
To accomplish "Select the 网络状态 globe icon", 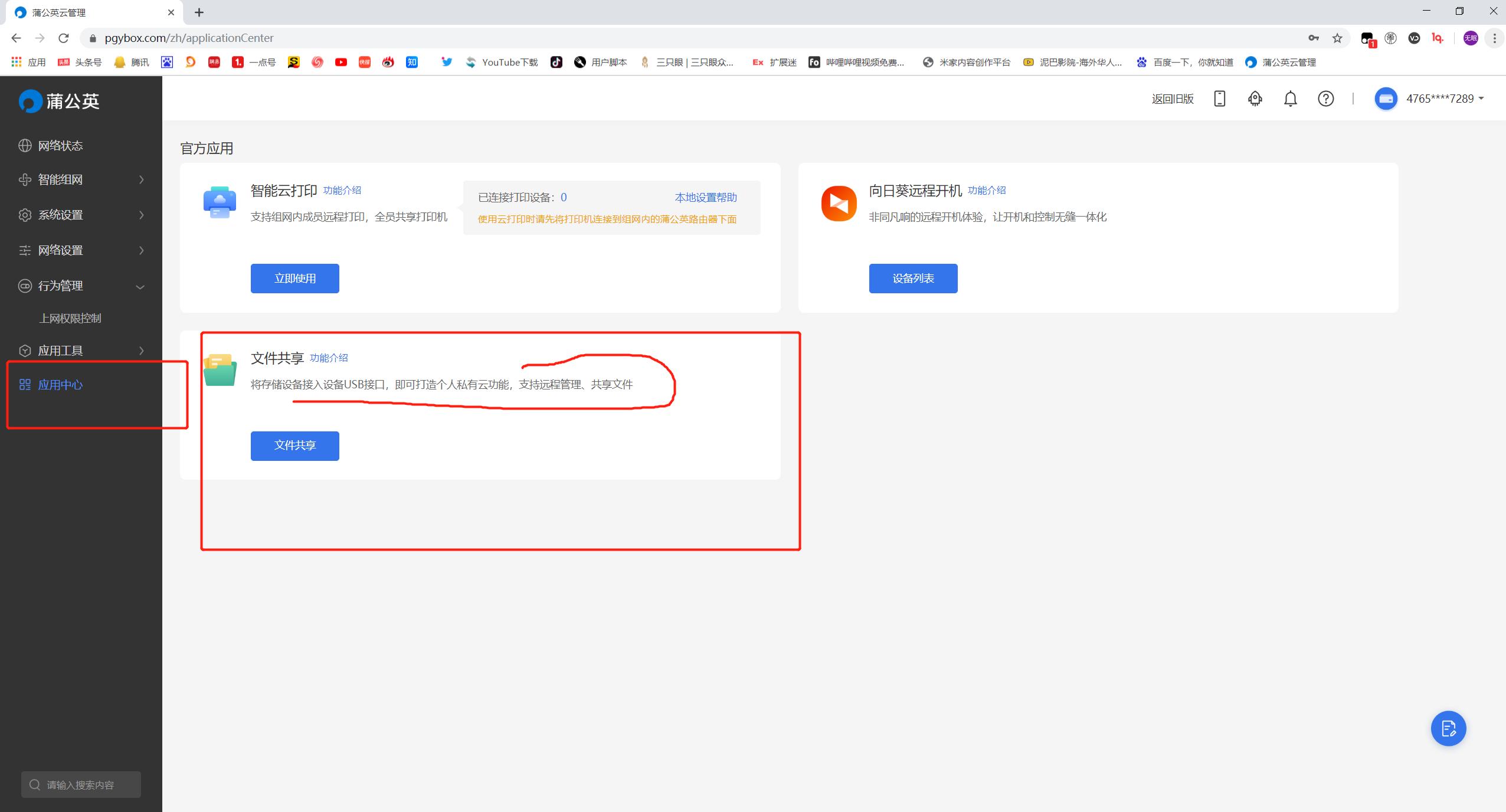I will [25, 145].
